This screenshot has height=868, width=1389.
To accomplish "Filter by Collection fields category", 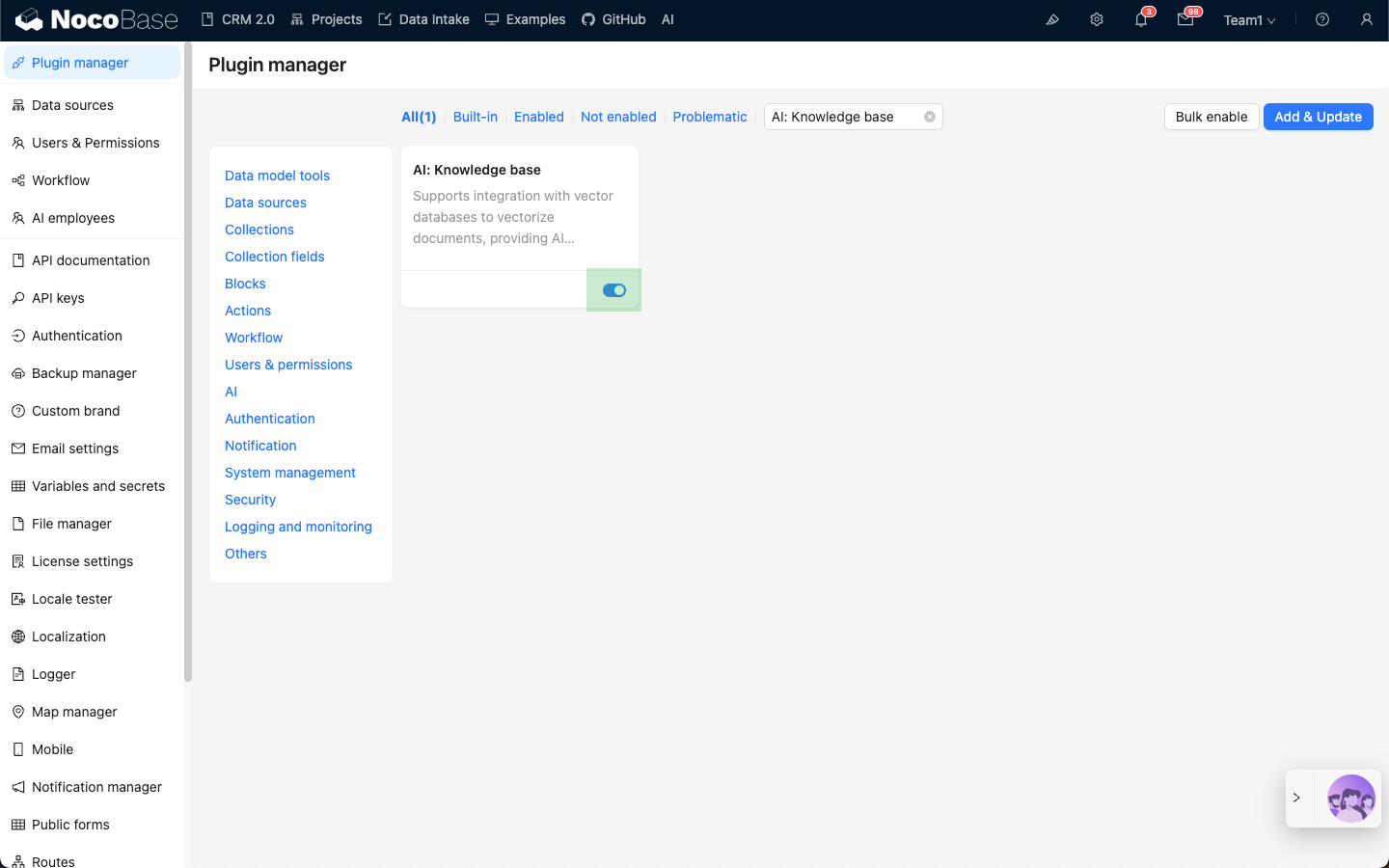I will [x=275, y=257].
